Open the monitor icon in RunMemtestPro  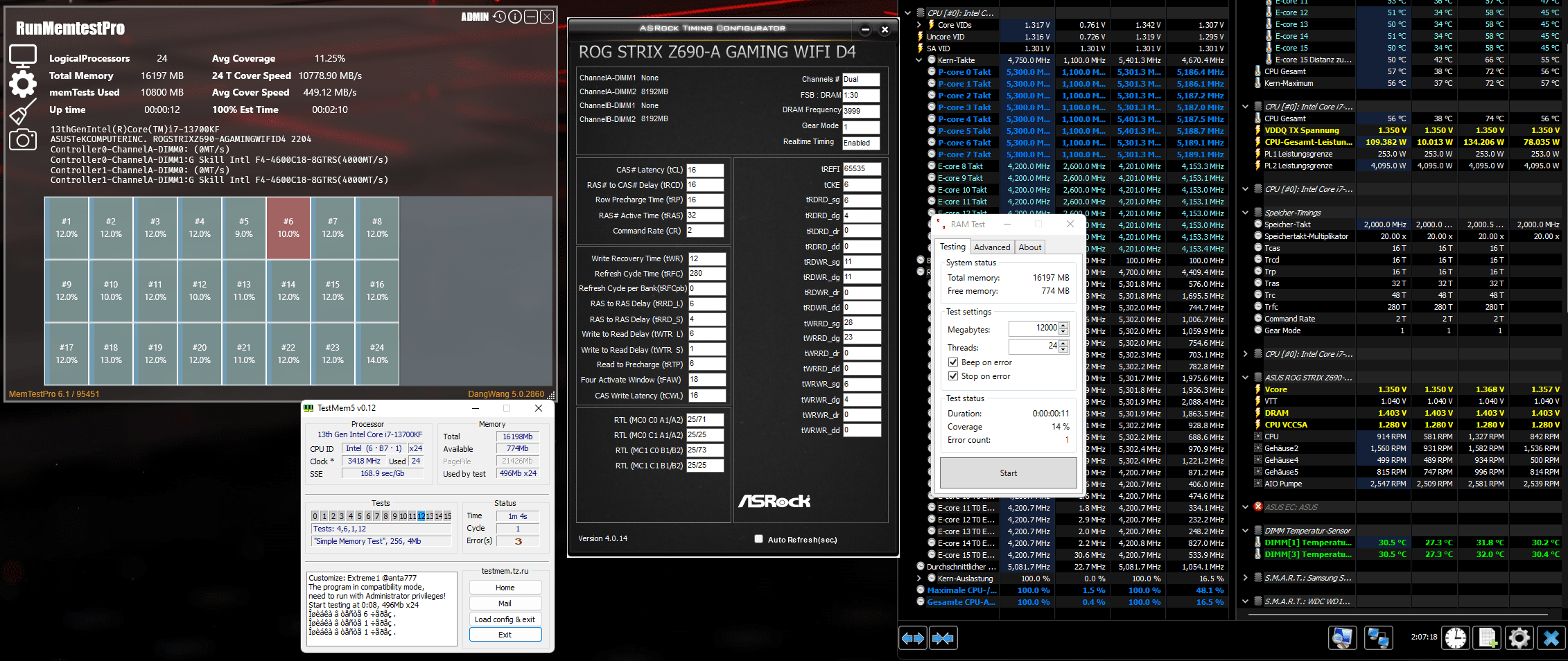(23, 55)
